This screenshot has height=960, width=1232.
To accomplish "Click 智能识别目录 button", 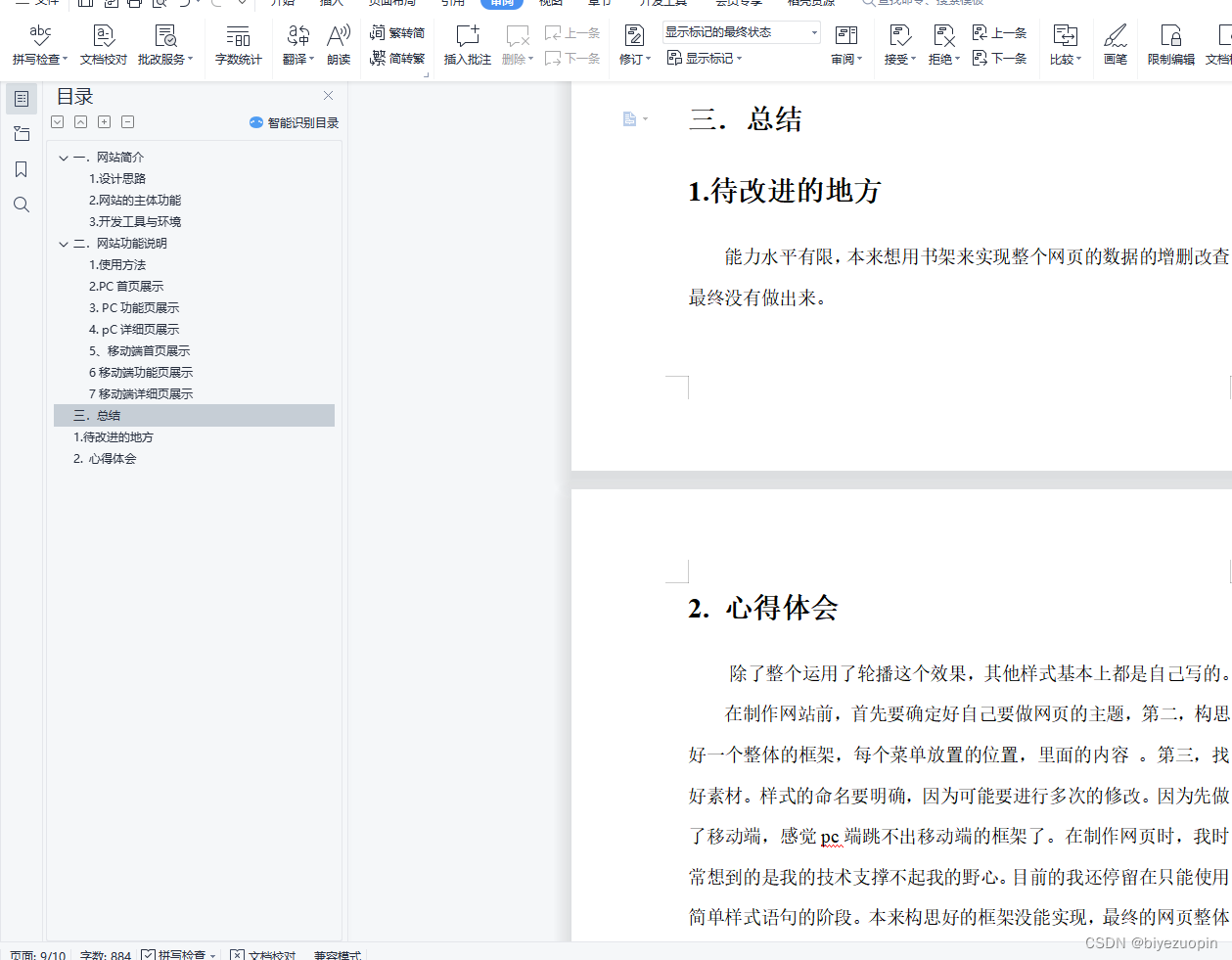I will click(x=294, y=122).
